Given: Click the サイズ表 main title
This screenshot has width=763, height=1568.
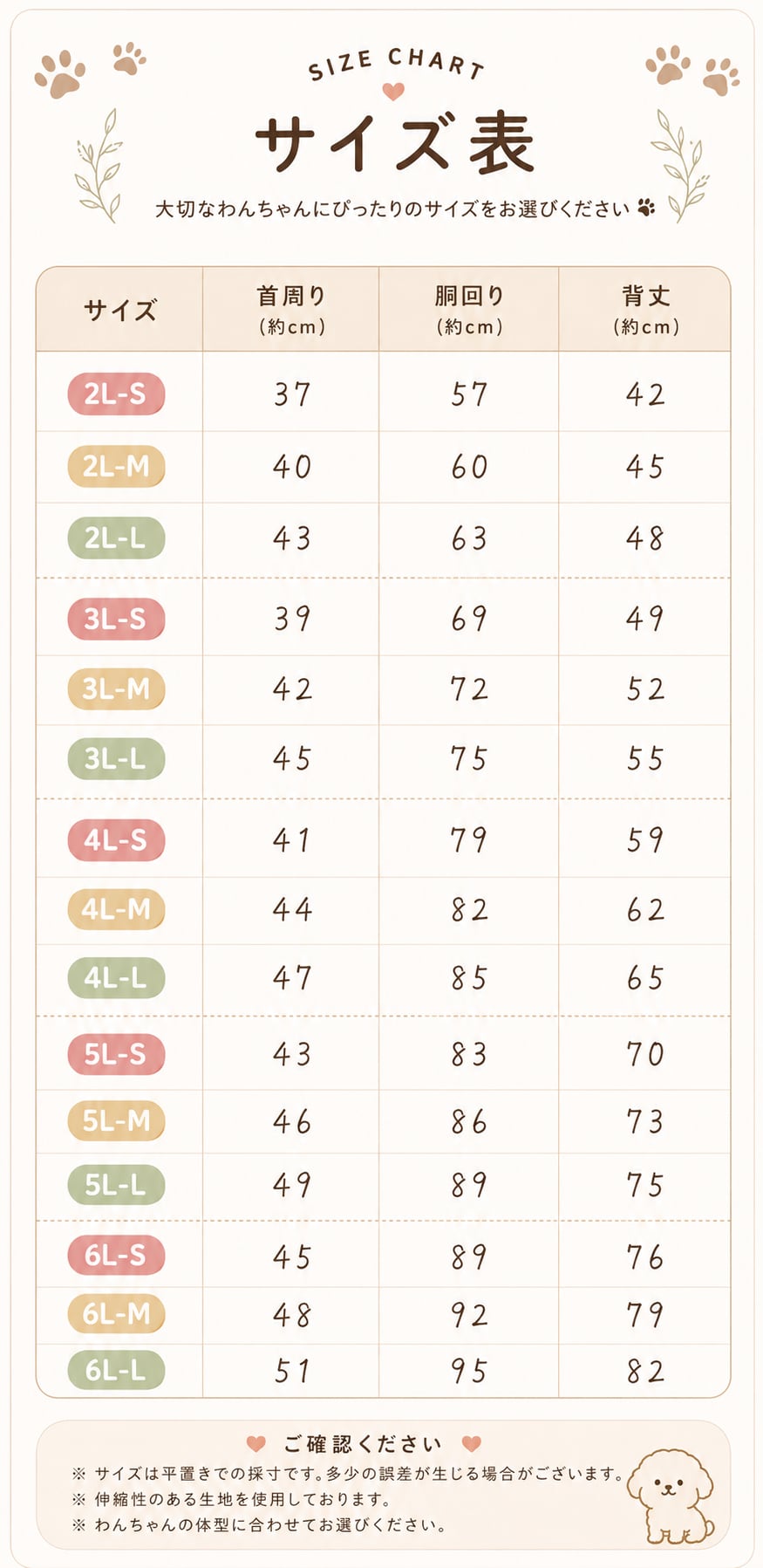Looking at the screenshot, I should pos(394,144).
